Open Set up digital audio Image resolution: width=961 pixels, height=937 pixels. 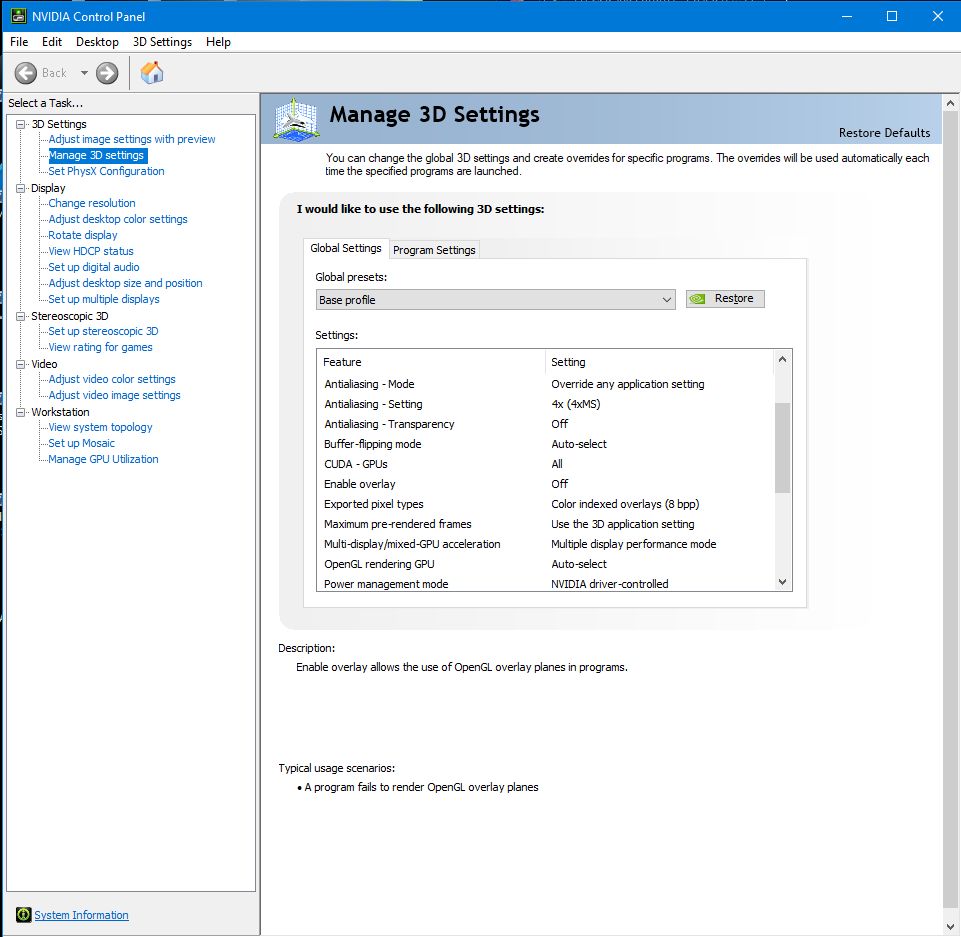tap(94, 267)
